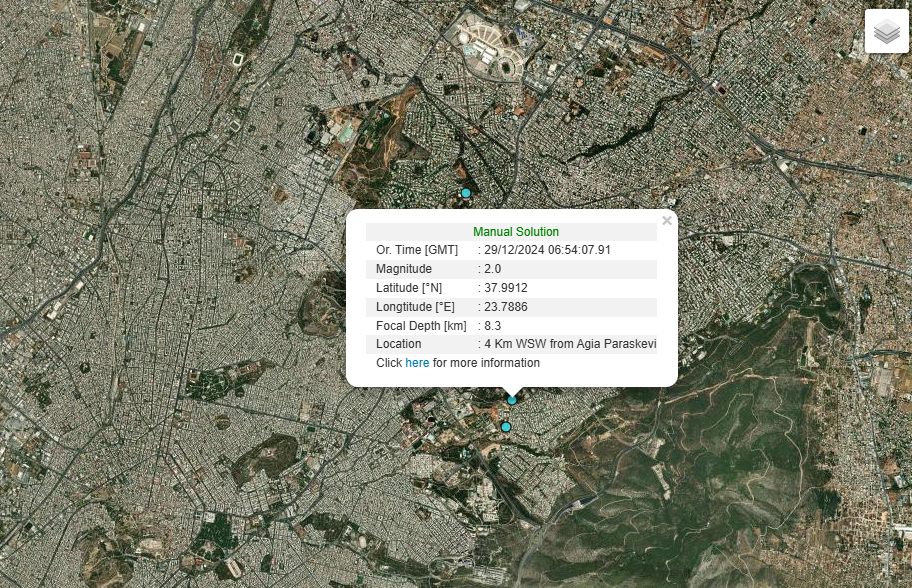The image size is (912, 588).
Task: Click the 'Location' row label
Action: tap(399, 344)
